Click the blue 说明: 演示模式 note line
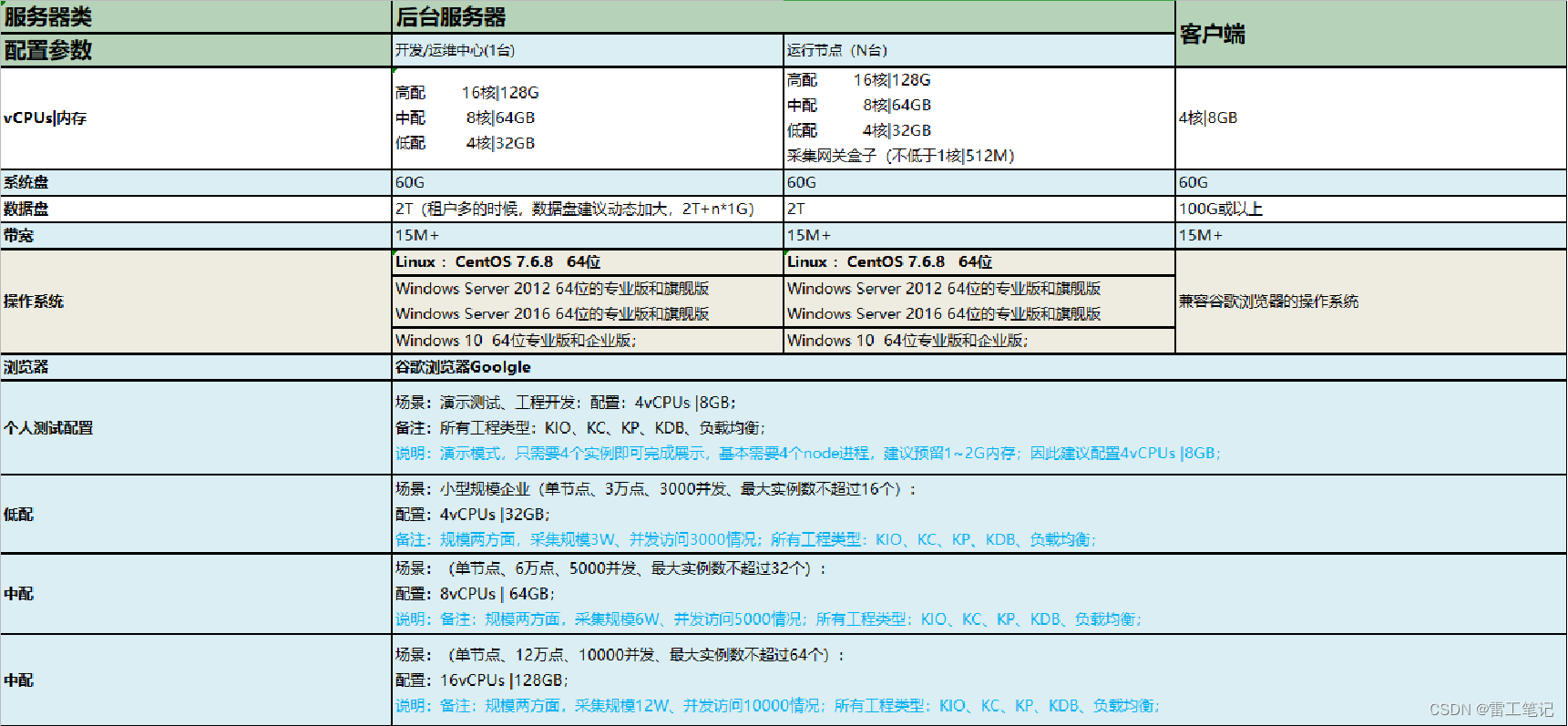This screenshot has height=726, width=1568. point(807,454)
